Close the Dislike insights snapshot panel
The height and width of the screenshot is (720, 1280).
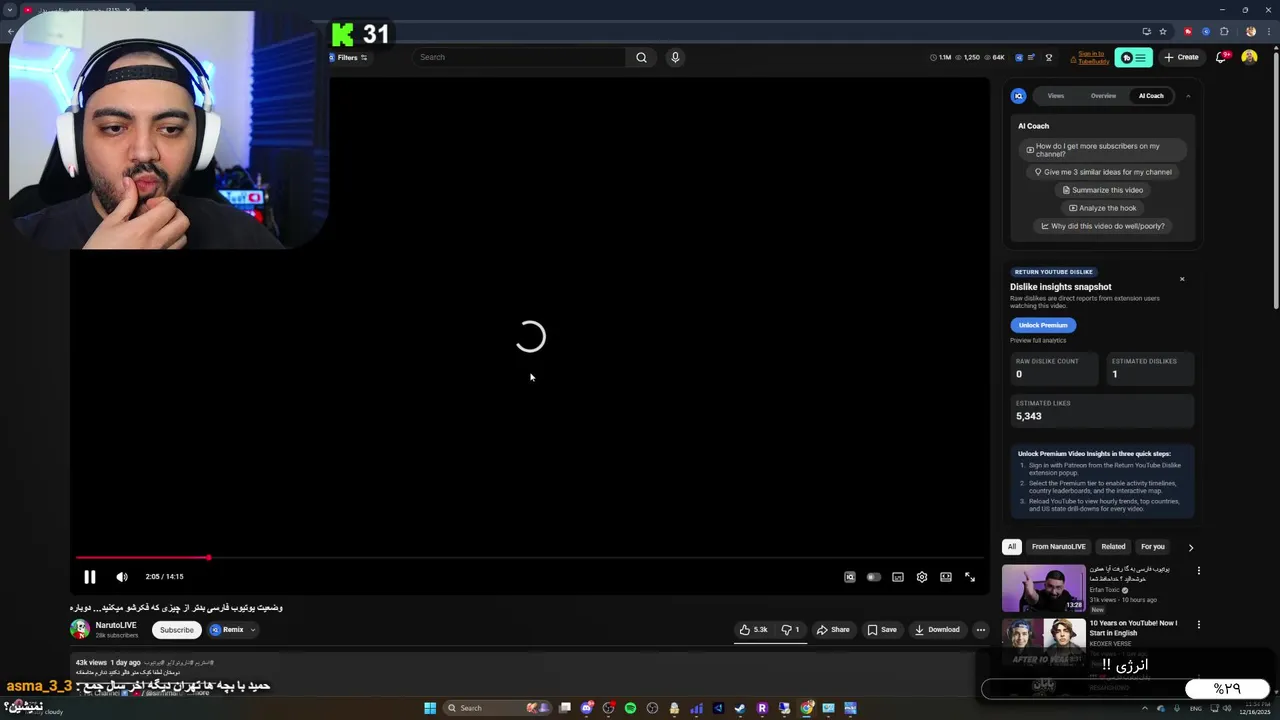1182,279
